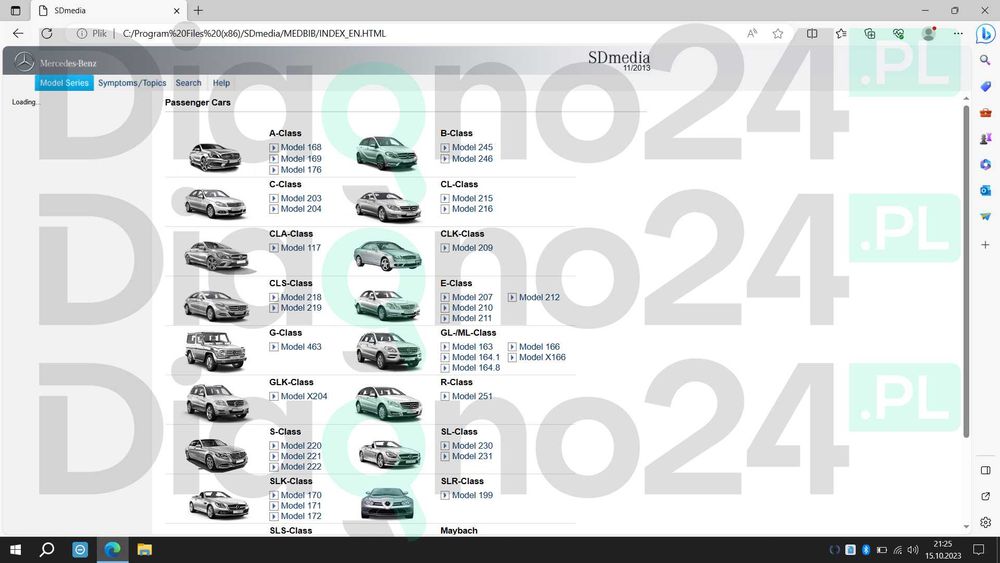Open Model 176 link
Screen dimensions: 1000x563
click(301, 170)
